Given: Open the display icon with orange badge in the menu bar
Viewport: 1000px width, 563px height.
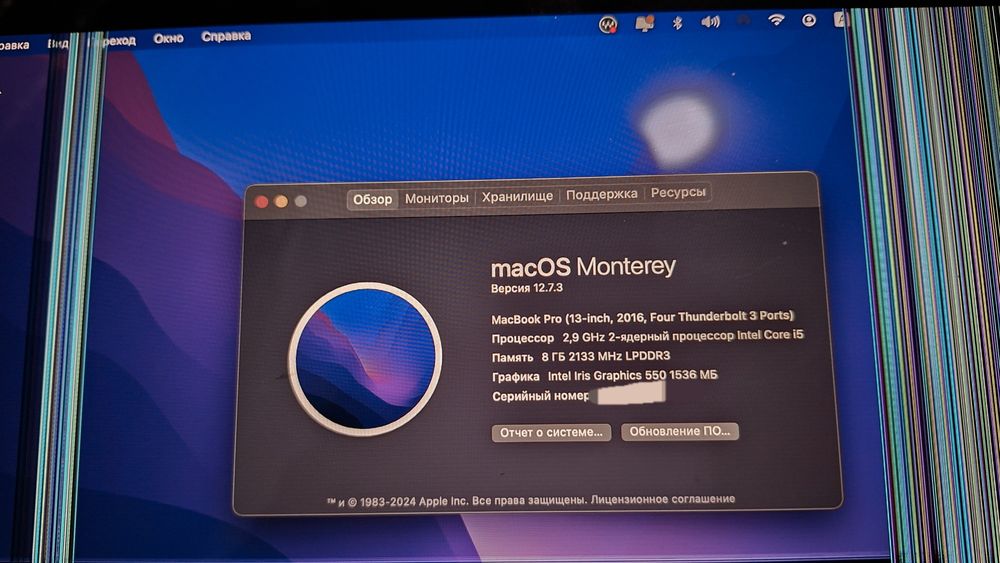Looking at the screenshot, I should tap(644, 24).
